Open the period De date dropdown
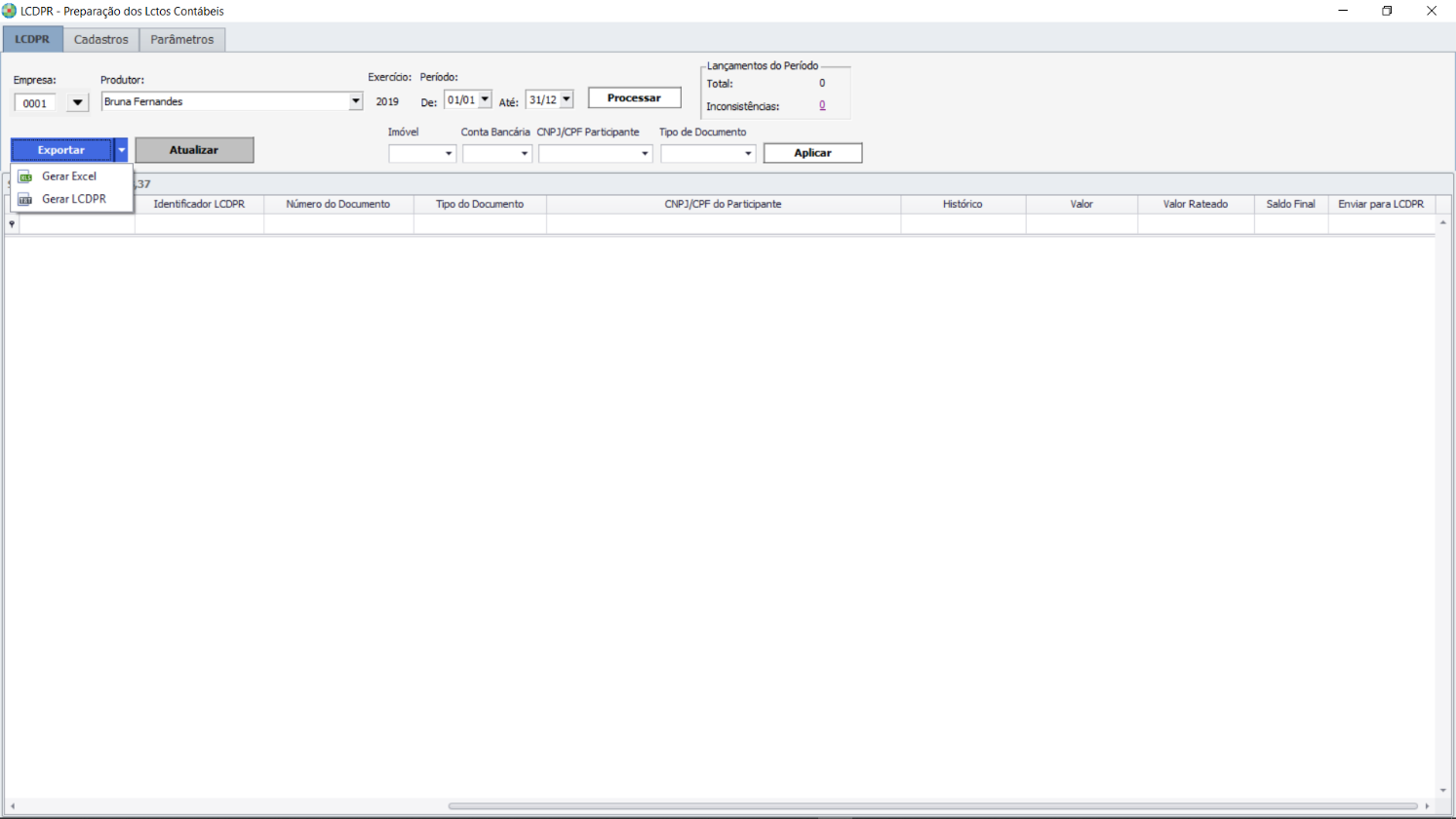1456x819 pixels. [x=485, y=99]
